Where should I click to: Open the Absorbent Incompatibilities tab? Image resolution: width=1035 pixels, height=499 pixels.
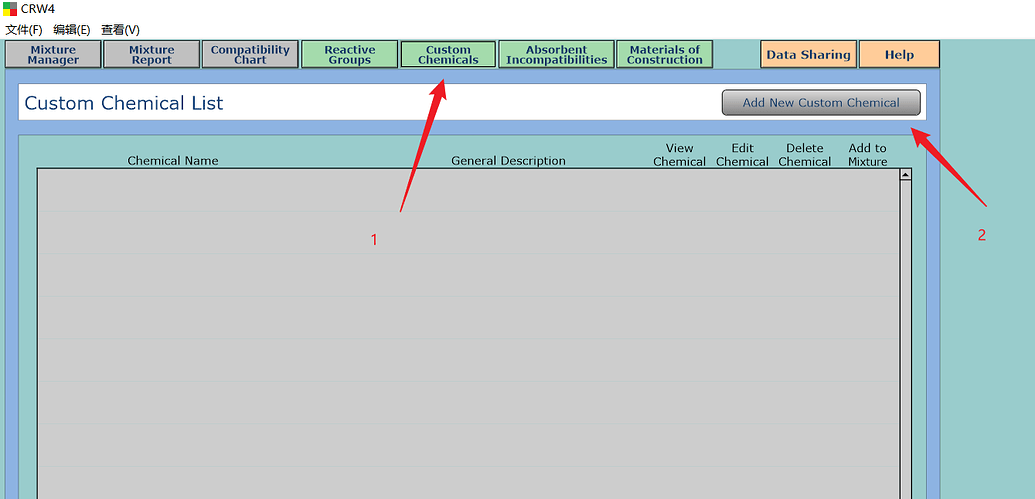point(556,55)
